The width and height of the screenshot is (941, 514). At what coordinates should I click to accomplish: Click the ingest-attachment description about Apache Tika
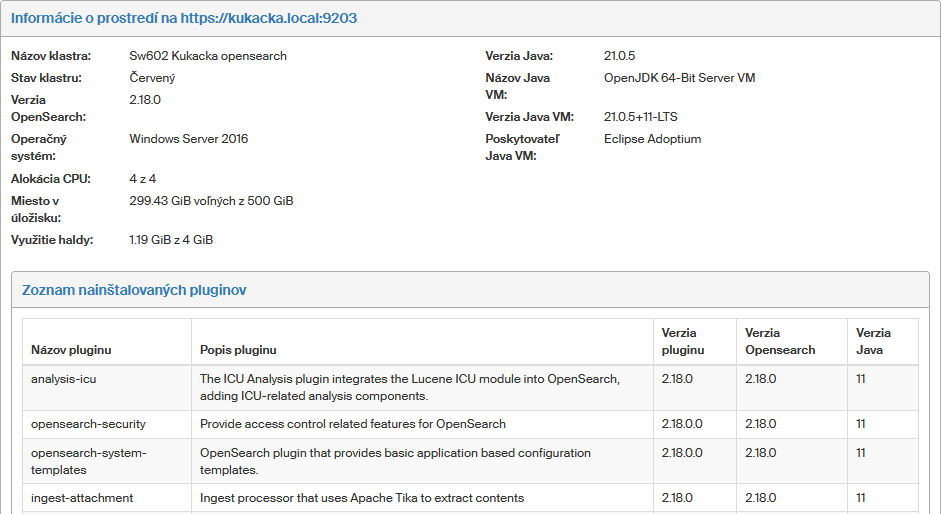pos(362,498)
